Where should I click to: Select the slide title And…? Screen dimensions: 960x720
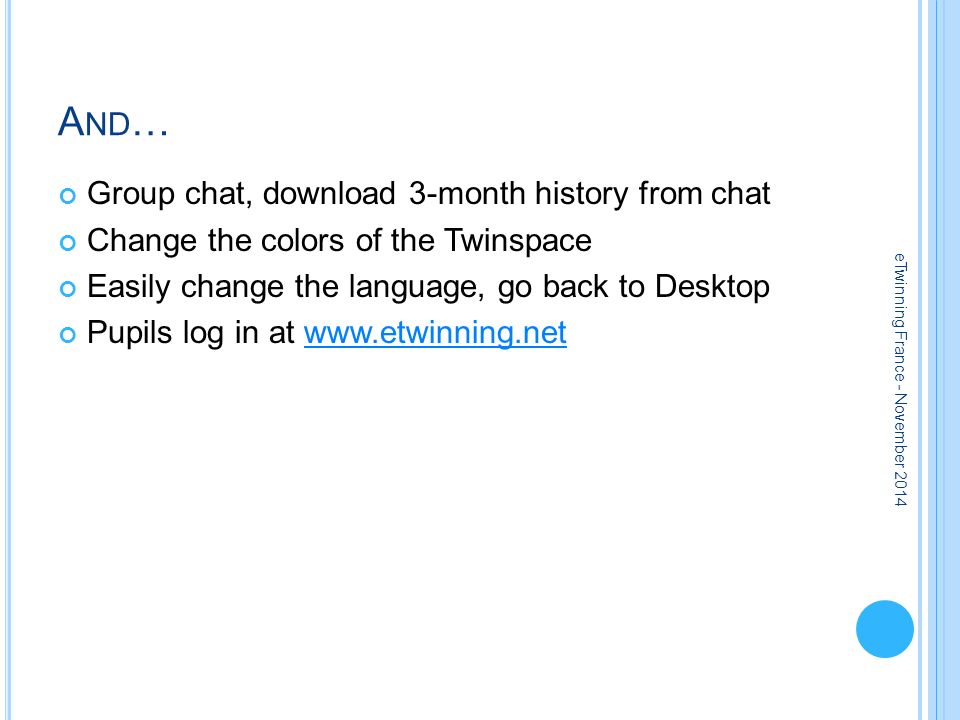pyautogui.click(x=113, y=121)
